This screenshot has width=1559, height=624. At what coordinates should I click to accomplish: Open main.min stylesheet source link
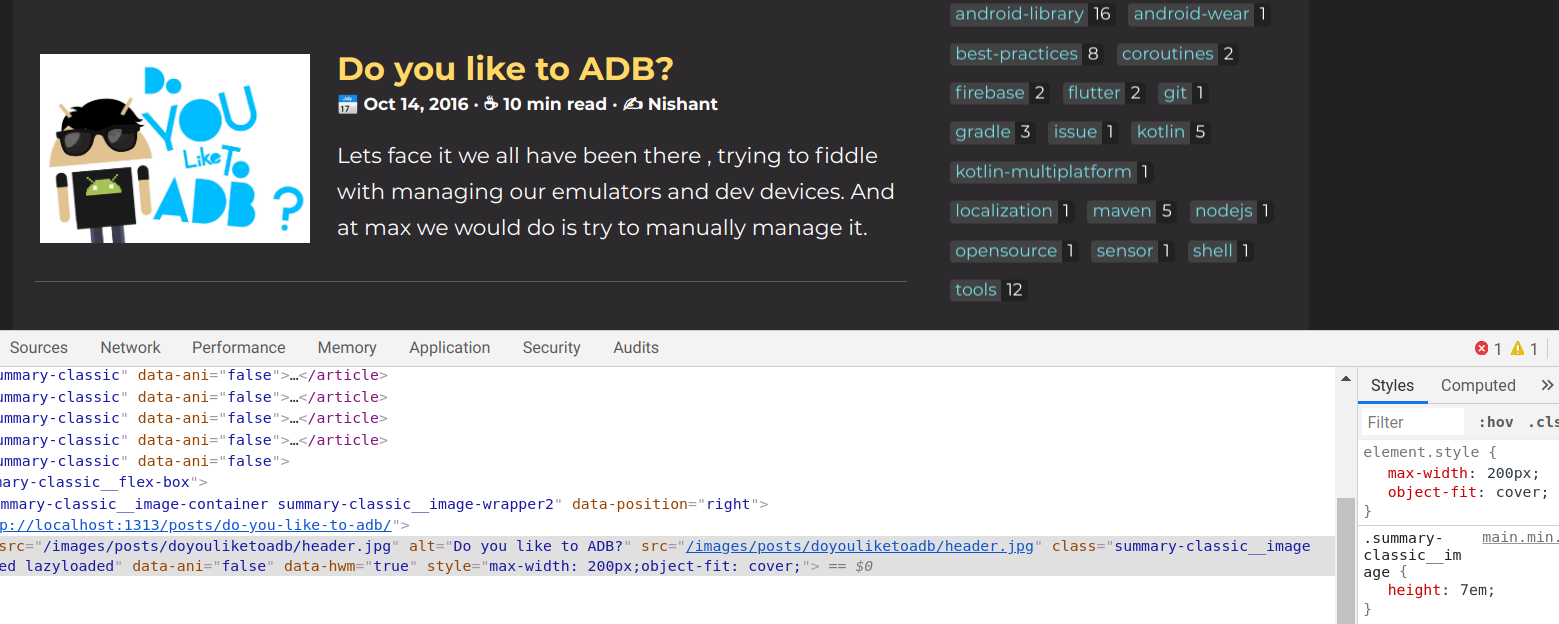click(x=1519, y=537)
